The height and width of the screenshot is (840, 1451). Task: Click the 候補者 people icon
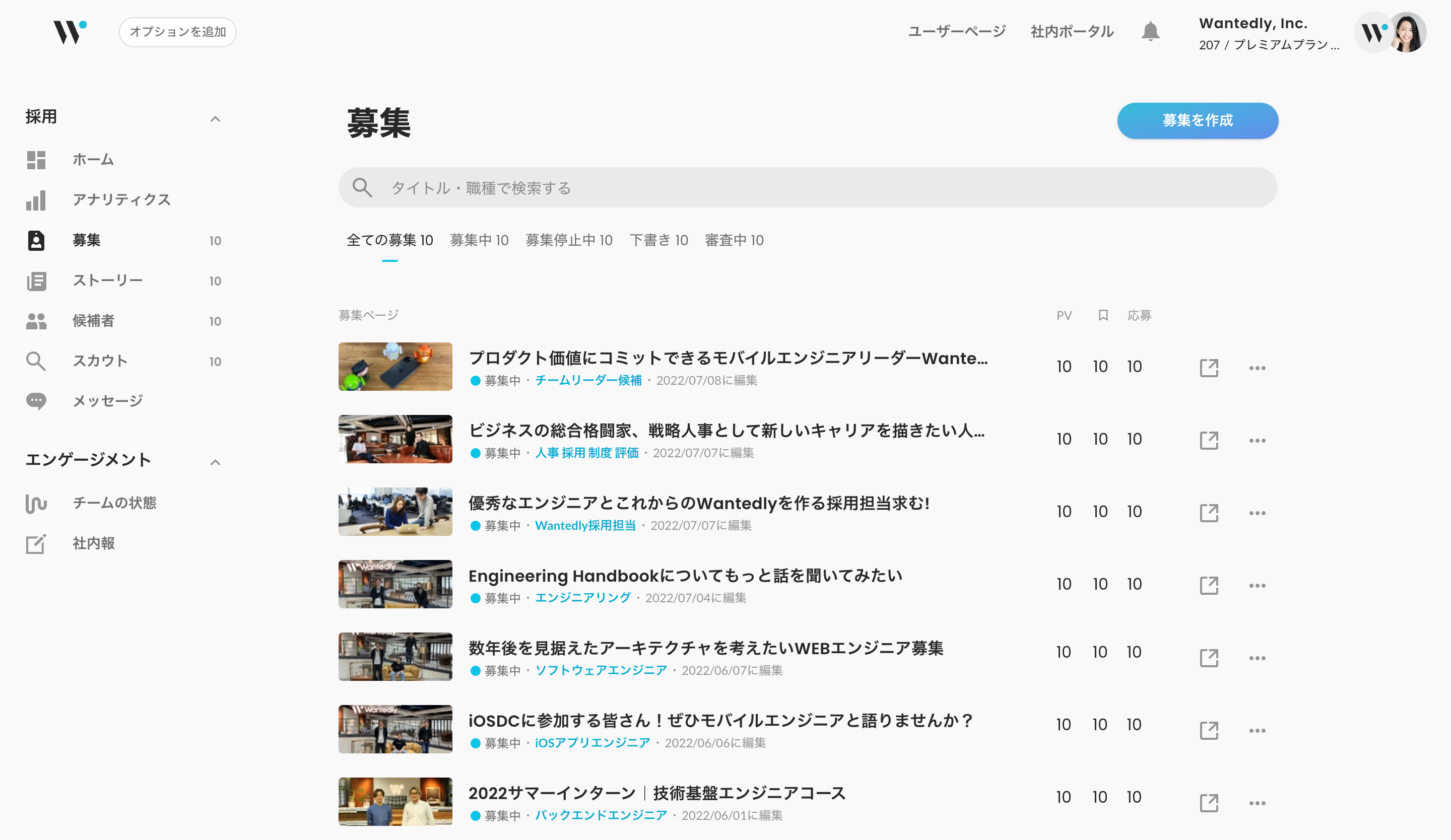coord(36,321)
